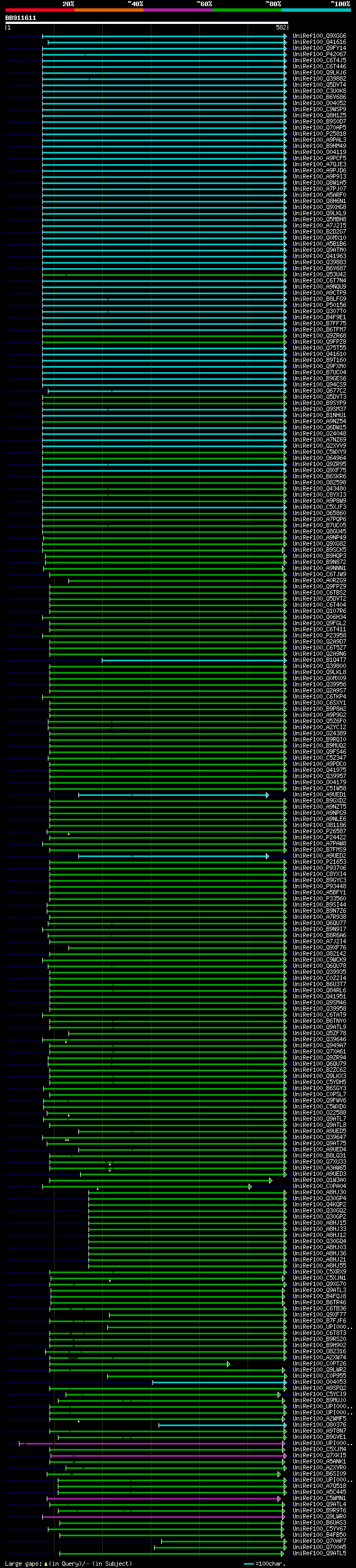356x1568 pixels.
Task: Select hit UniRef100_Q5MBH8
Action: coord(319,219)
